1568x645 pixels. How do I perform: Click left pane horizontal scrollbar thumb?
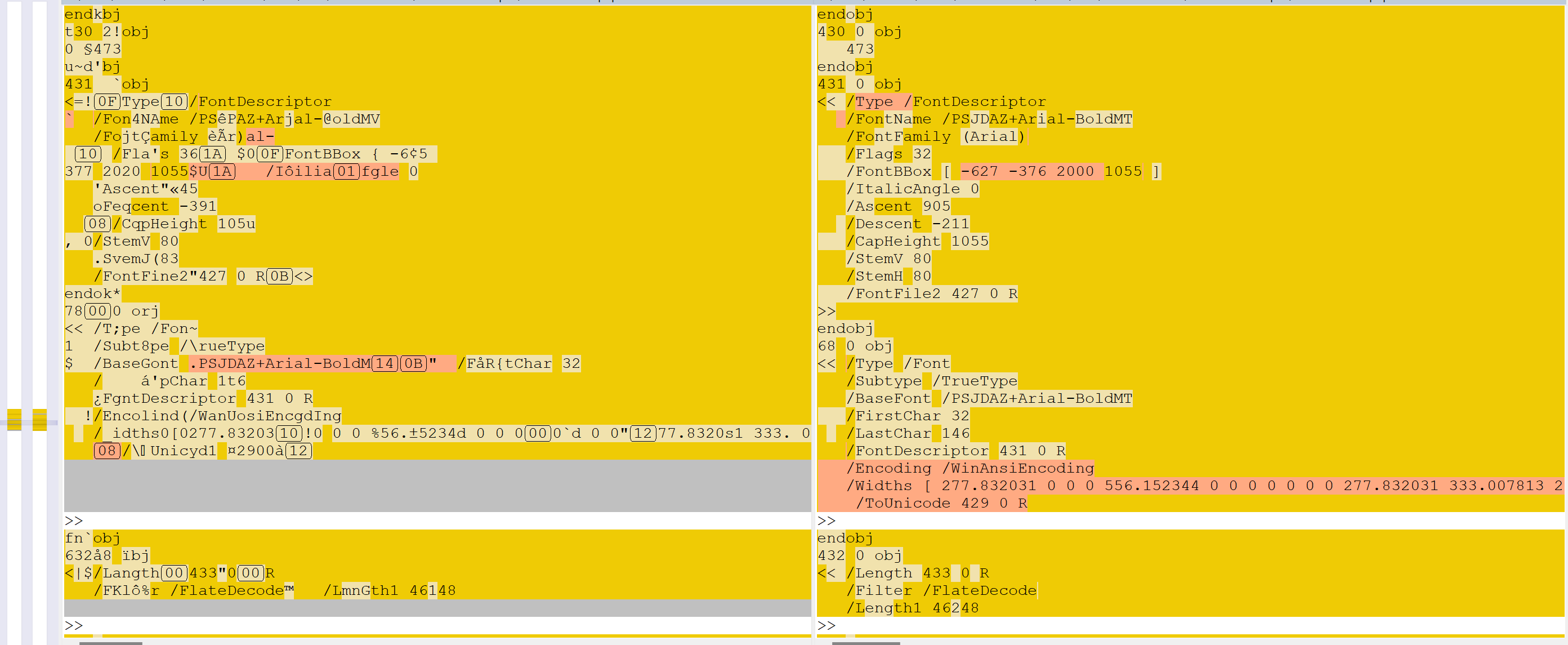[x=110, y=643]
